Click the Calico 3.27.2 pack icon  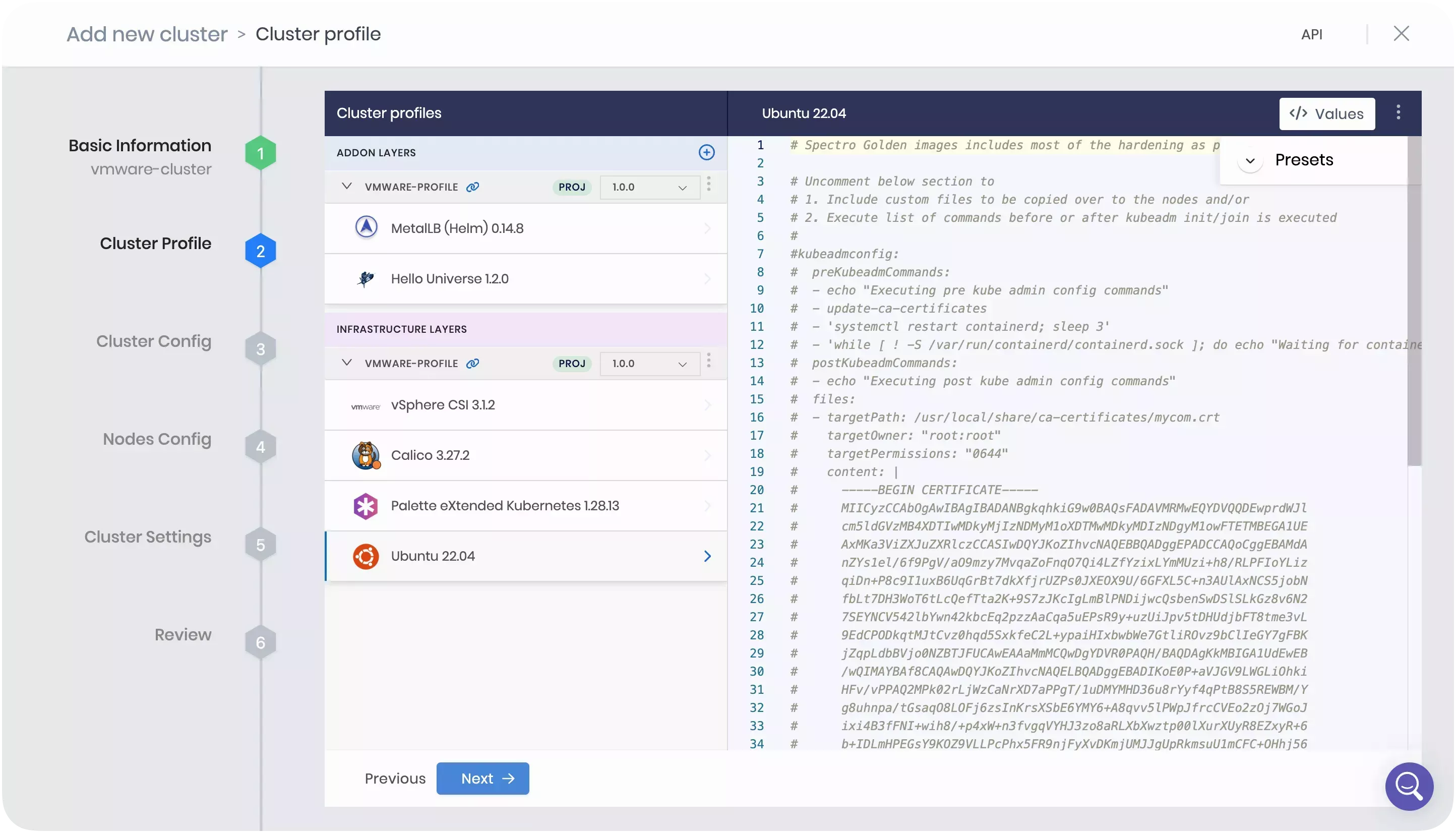click(366, 455)
